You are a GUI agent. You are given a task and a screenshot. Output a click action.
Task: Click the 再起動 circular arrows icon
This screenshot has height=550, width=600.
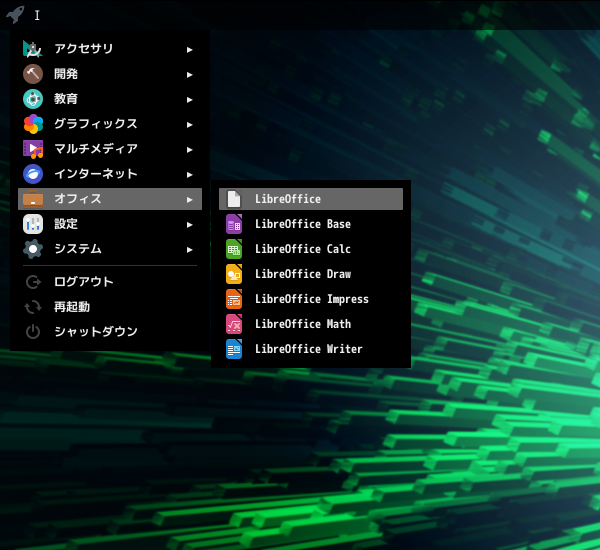pos(33,307)
